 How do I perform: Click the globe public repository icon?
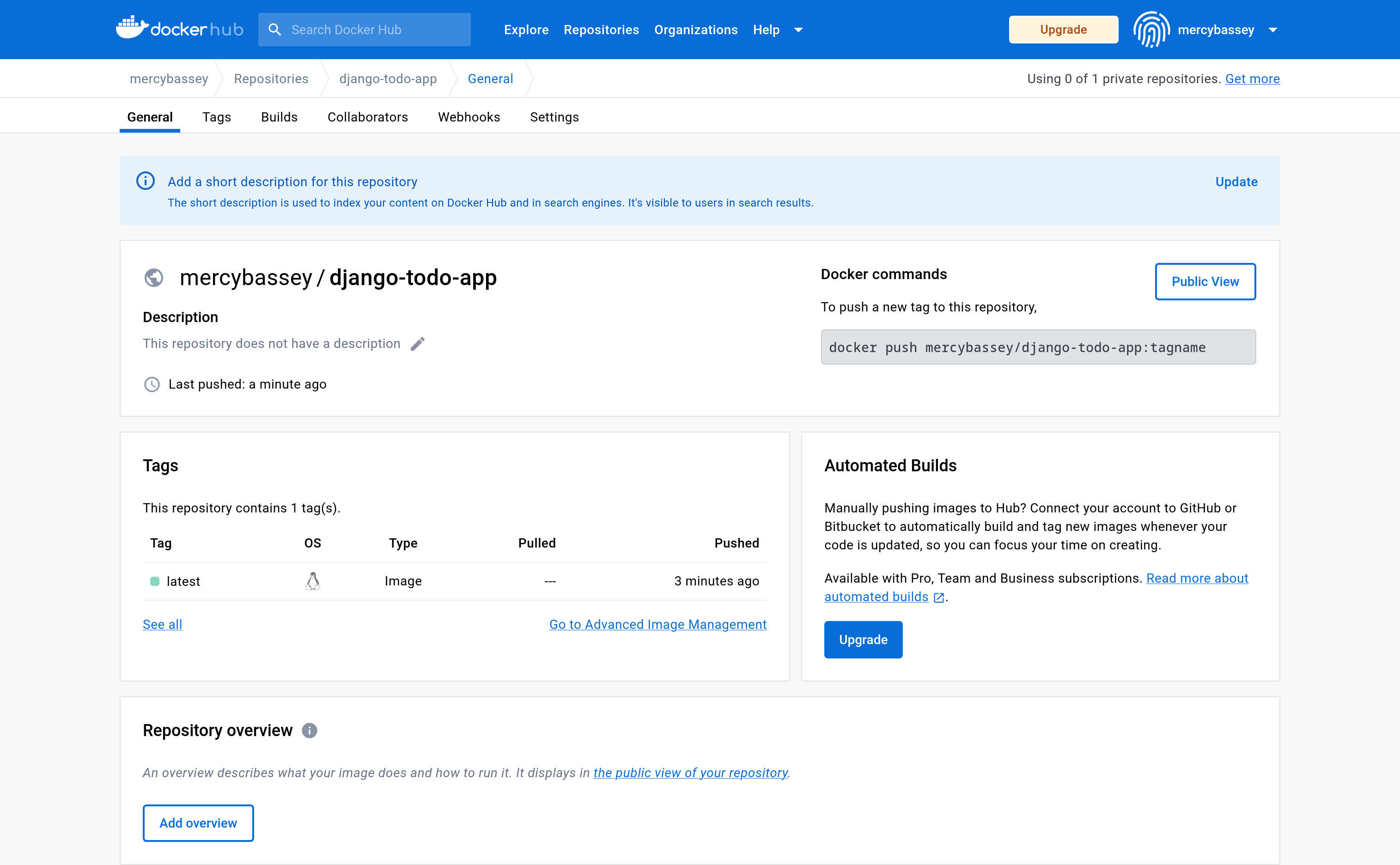[154, 278]
